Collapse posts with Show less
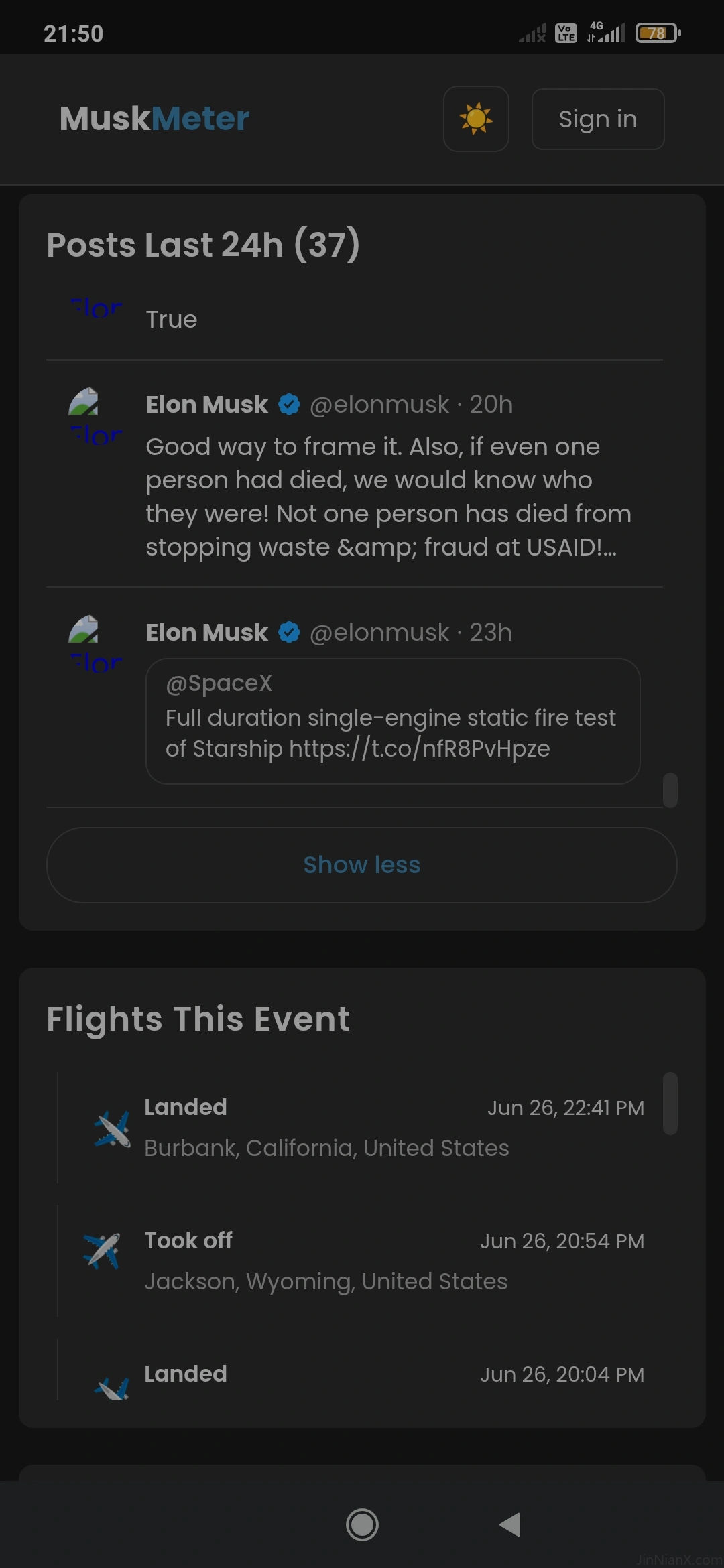724x1568 pixels. pyautogui.click(x=361, y=865)
